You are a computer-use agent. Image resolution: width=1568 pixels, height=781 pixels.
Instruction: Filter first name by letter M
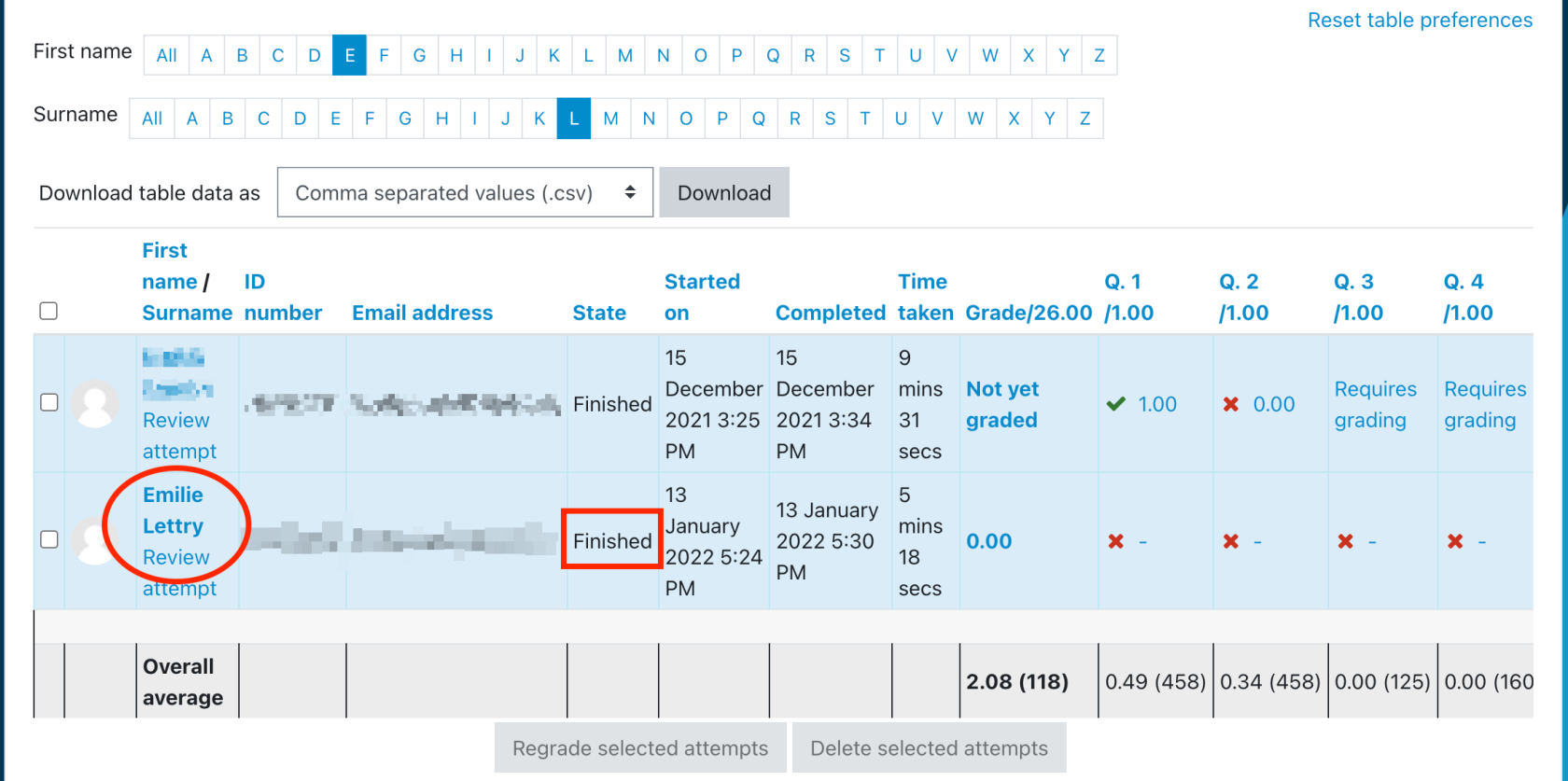pyautogui.click(x=624, y=55)
